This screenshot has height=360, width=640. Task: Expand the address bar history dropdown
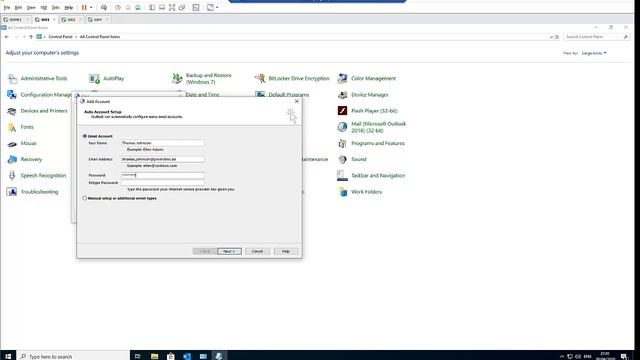[x=552, y=37]
